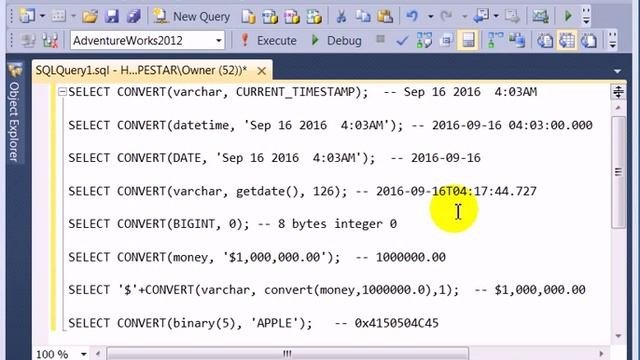Select the SQLQuery1.sql tab
This screenshot has height=360, width=640.
(x=141, y=71)
